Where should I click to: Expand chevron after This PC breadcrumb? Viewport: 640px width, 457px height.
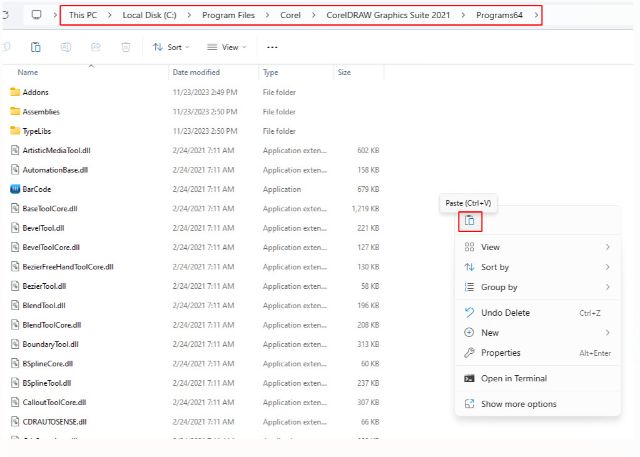coord(110,15)
